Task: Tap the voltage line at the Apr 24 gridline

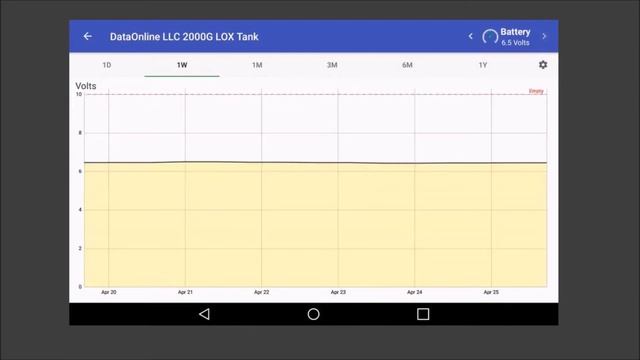Action: 415,163
